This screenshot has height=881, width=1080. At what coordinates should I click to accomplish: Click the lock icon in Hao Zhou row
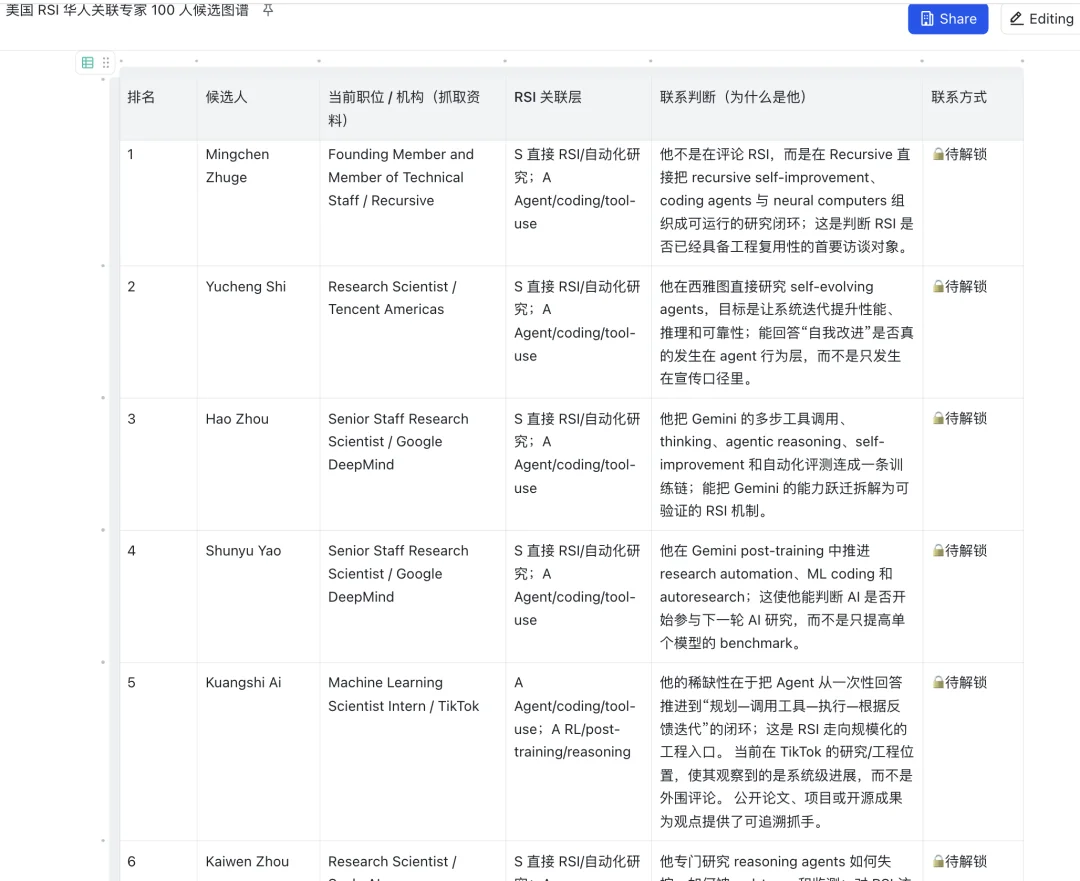[x=937, y=418]
